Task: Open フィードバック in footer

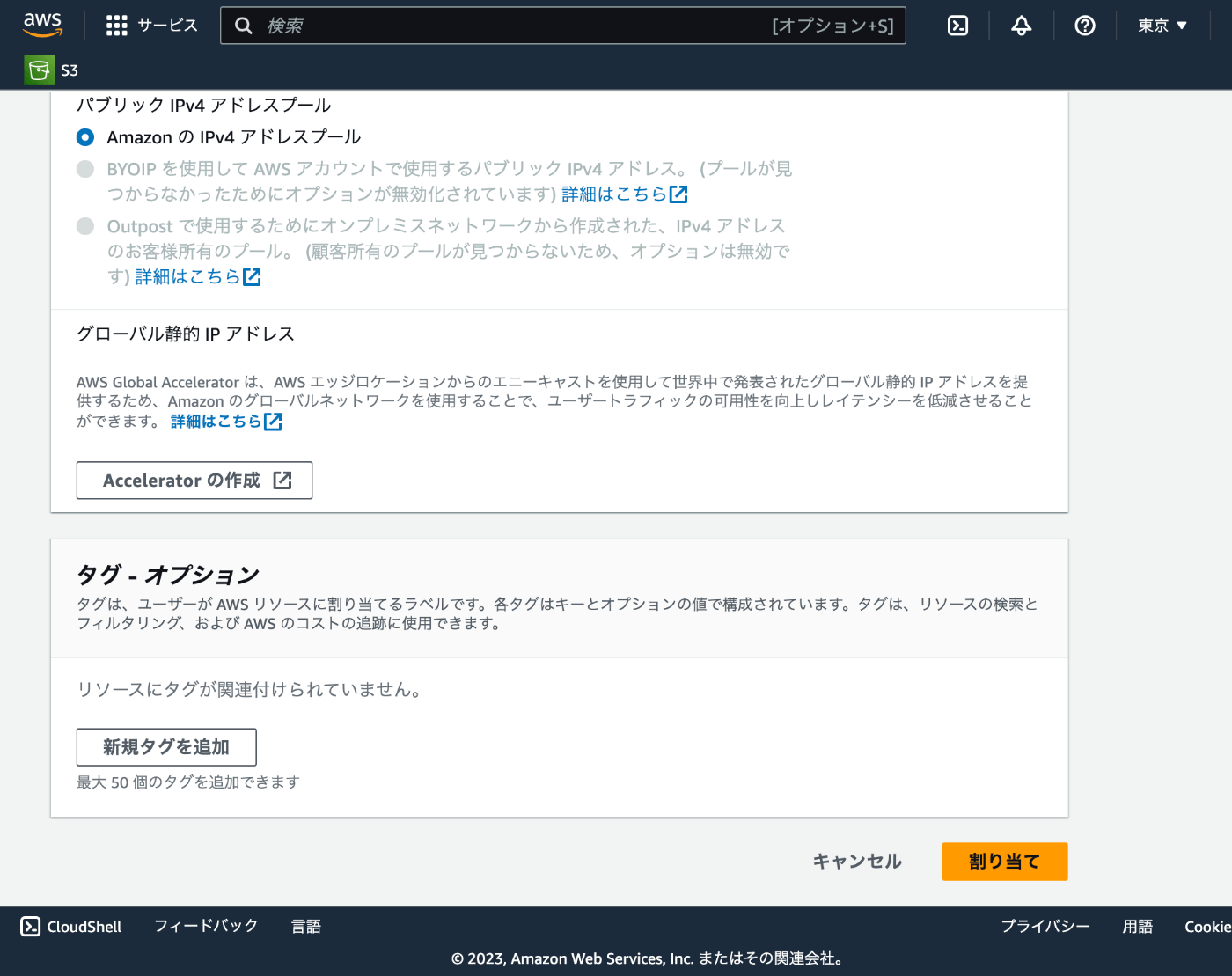Action: click(x=206, y=926)
